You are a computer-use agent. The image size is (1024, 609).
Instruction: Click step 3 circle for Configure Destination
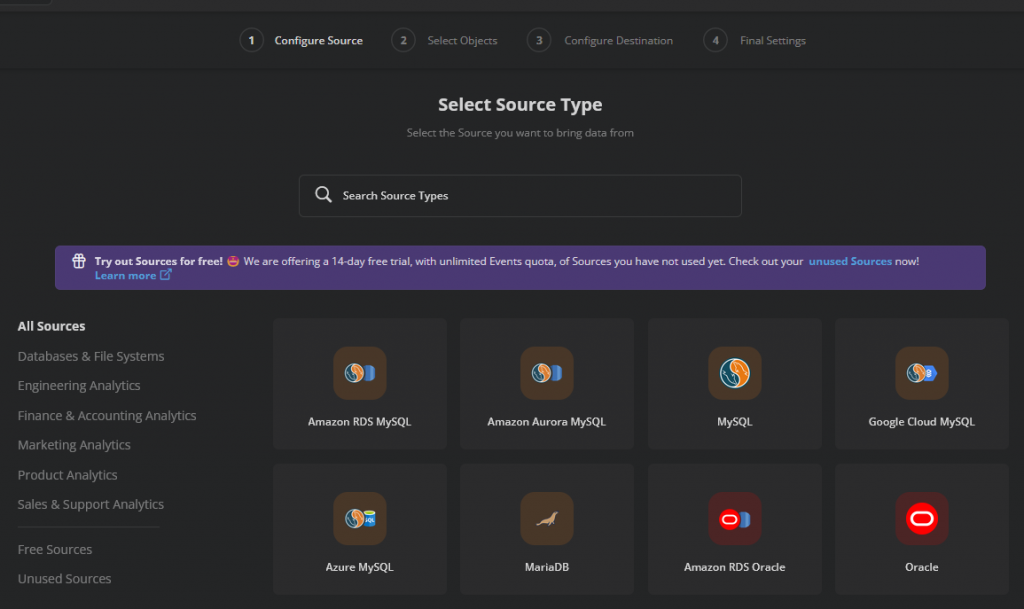pyautogui.click(x=539, y=40)
